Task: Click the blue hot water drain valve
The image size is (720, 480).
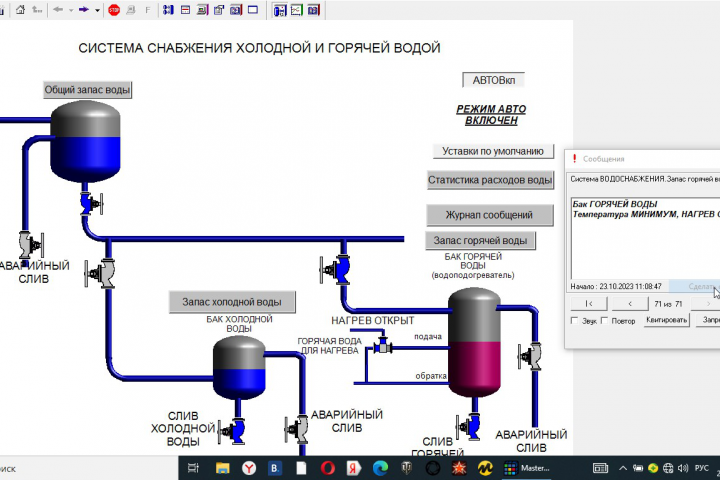Action: point(469,427)
